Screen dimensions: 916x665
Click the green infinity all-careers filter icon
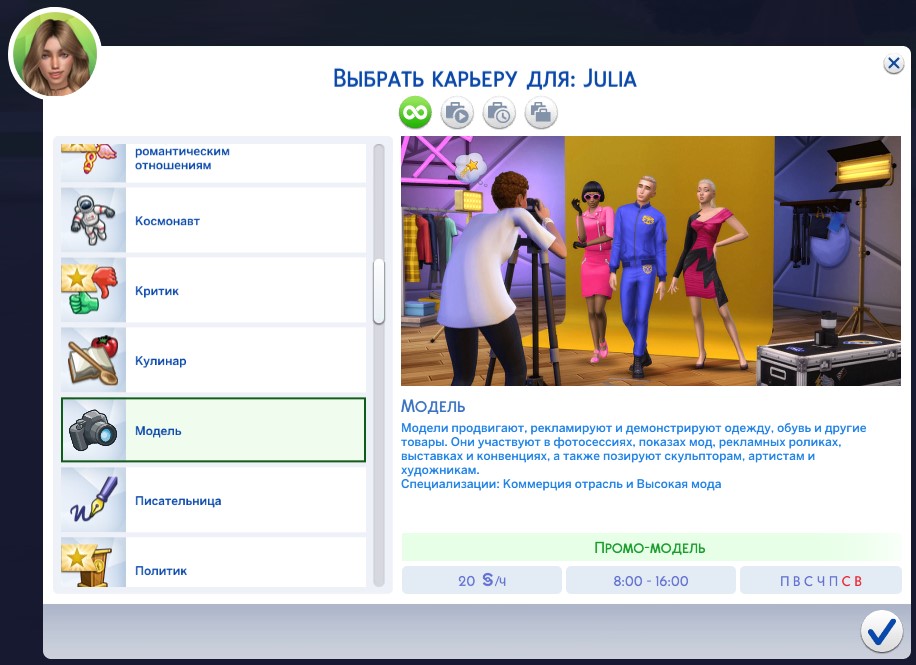coord(415,112)
